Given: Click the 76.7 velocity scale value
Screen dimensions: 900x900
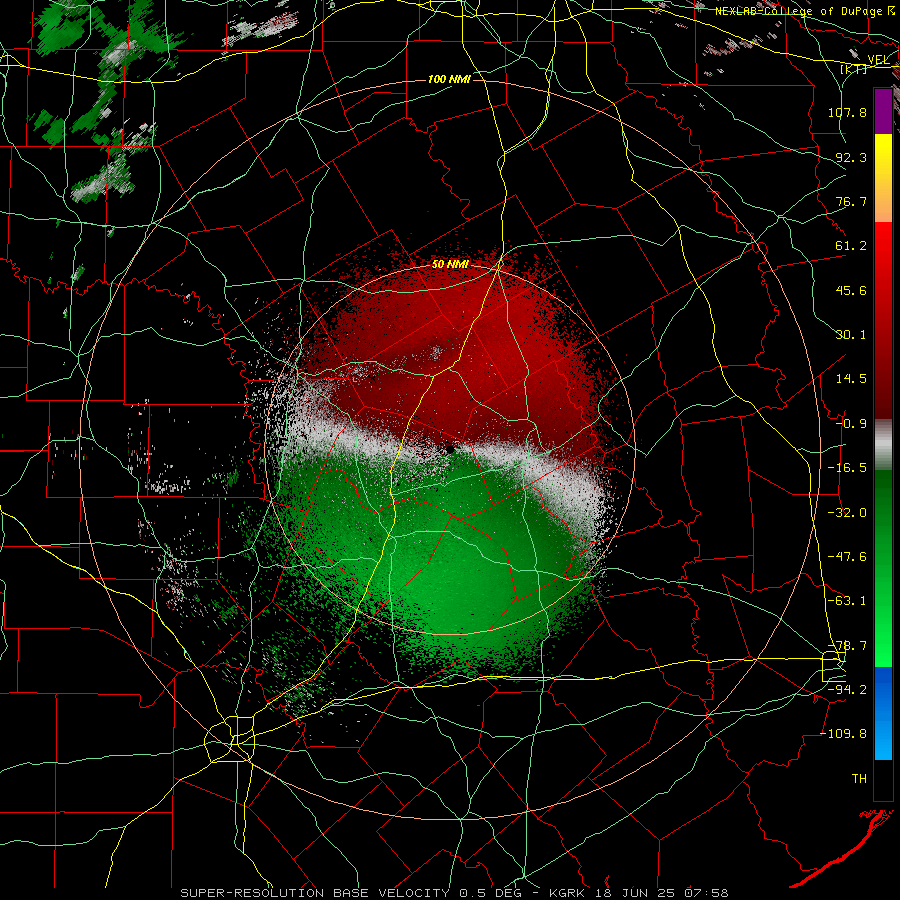Looking at the screenshot, I should click(851, 201).
